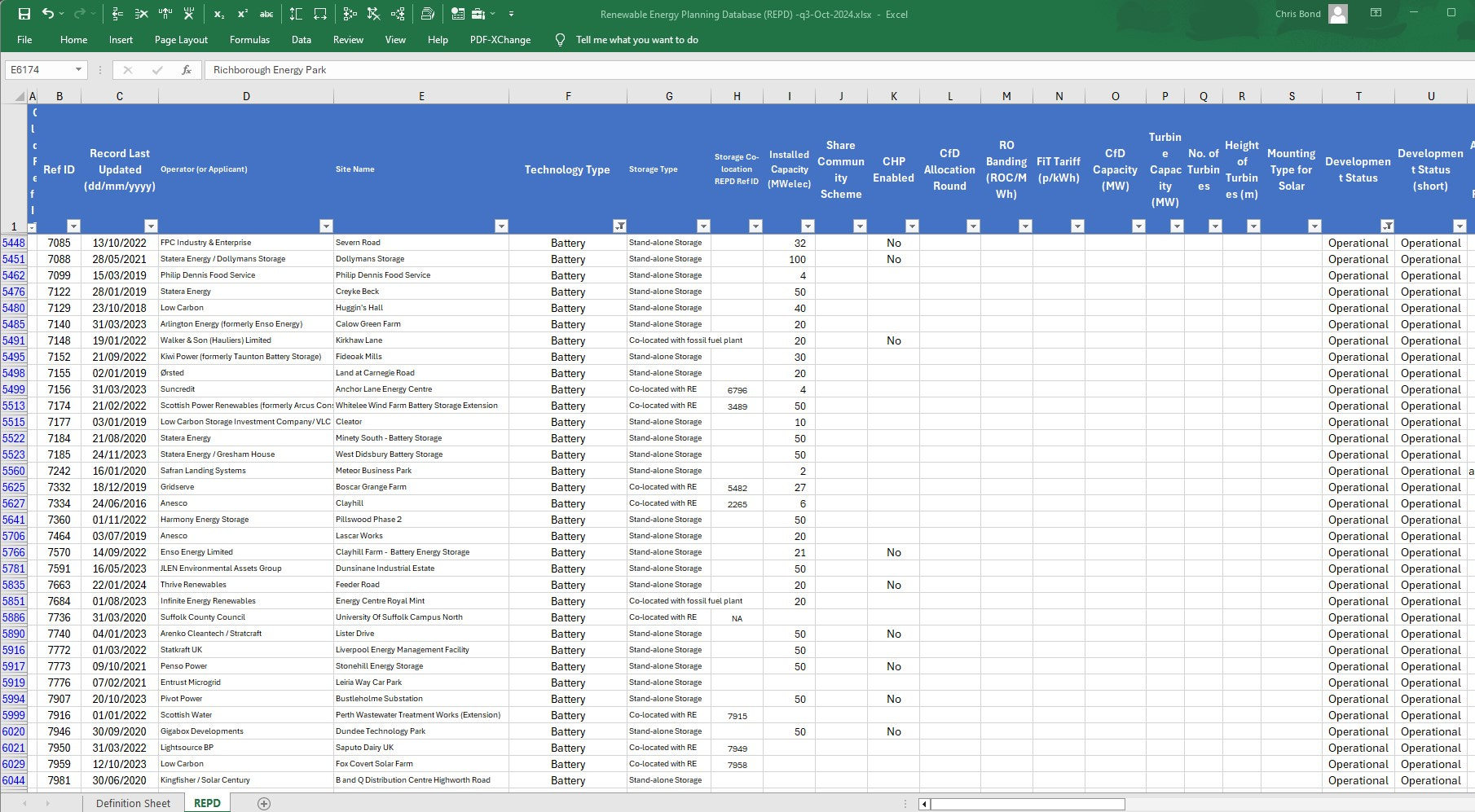Click the Severn Road site name cell
Screen dimensions: 1475x812
[x=421, y=243]
